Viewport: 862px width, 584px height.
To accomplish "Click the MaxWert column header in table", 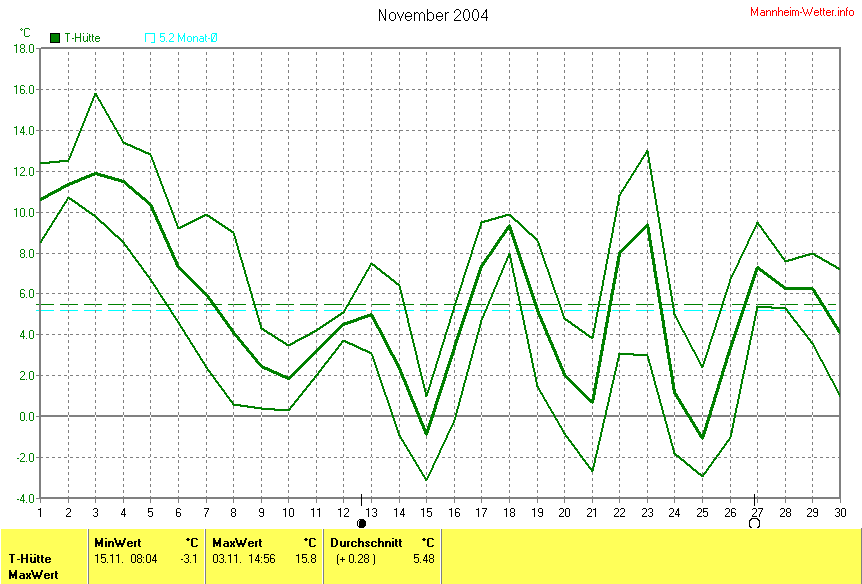I will 236,542.
